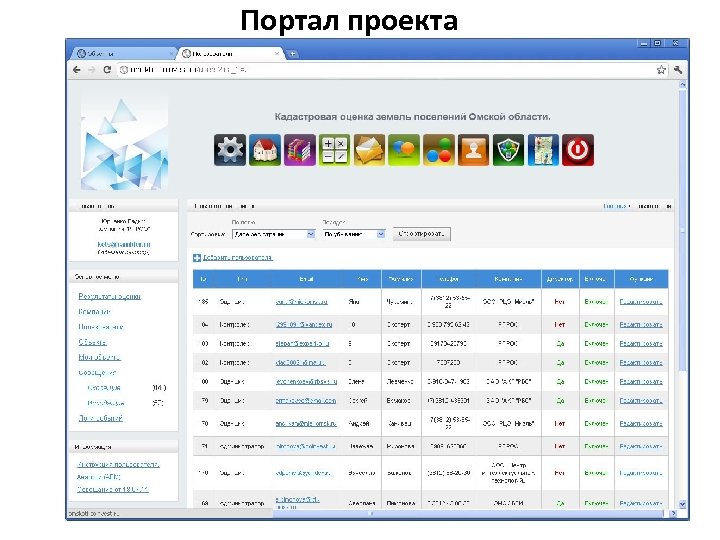Screen dimensions: 720x540
Task: Click the 'Главная' breadcrumb link
Action: 614,207
